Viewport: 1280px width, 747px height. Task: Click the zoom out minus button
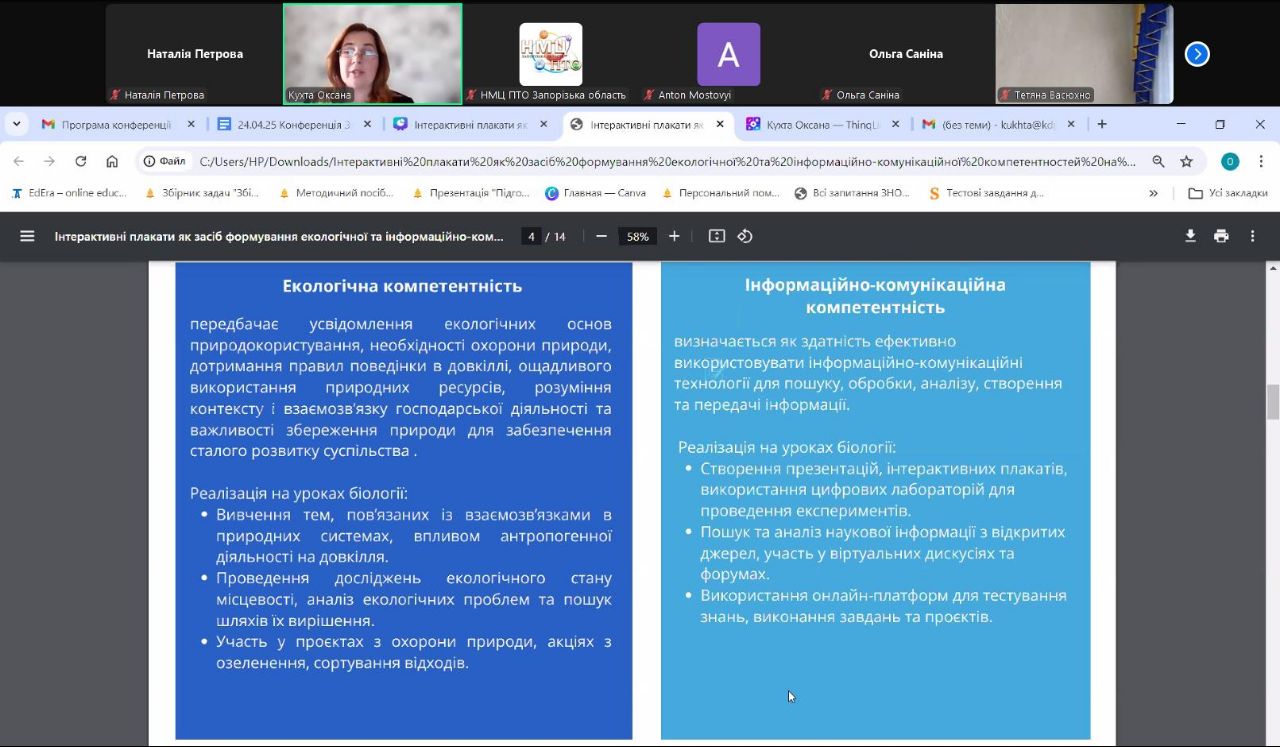(x=601, y=236)
